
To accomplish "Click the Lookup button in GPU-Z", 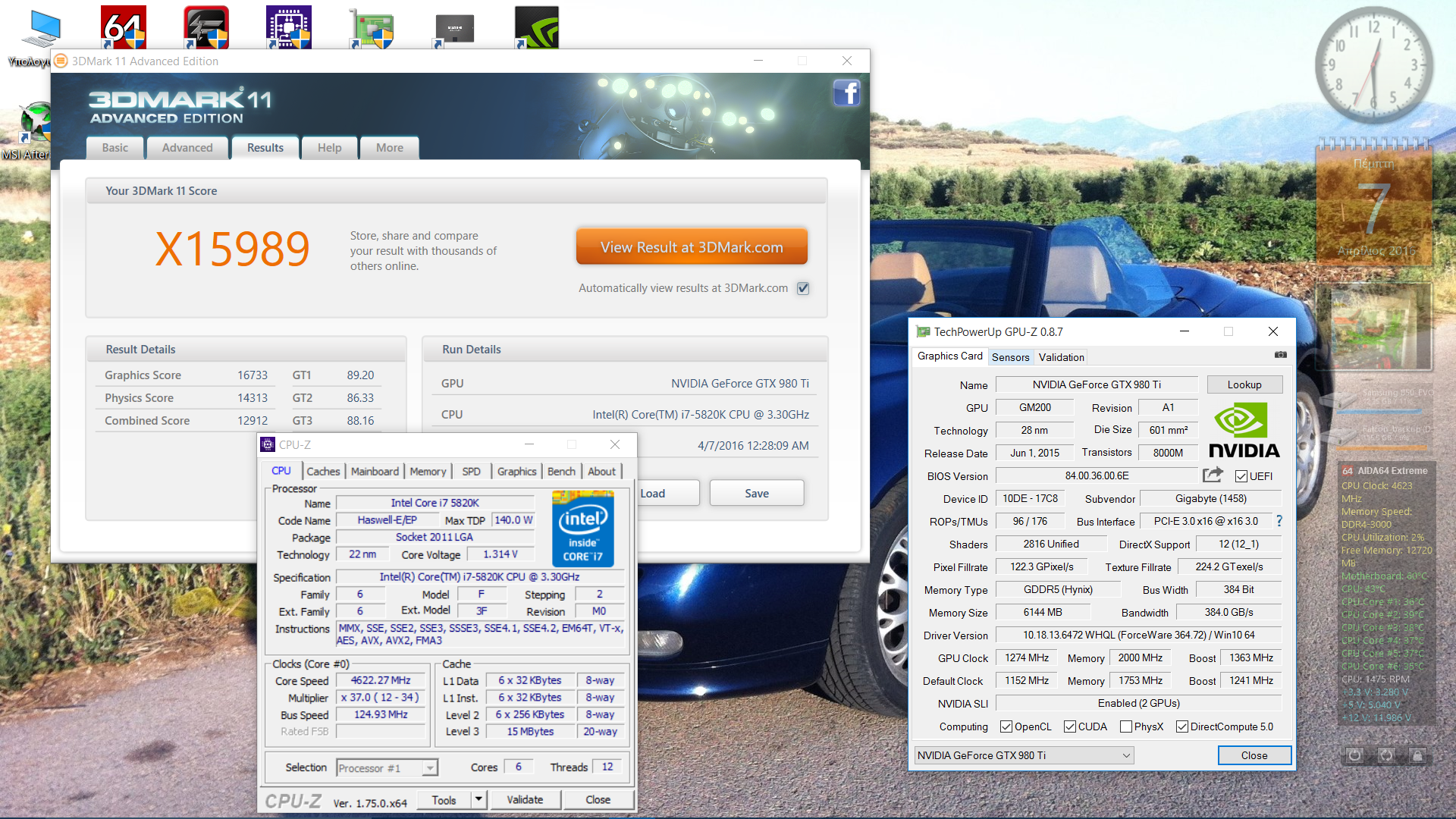I will [1244, 384].
